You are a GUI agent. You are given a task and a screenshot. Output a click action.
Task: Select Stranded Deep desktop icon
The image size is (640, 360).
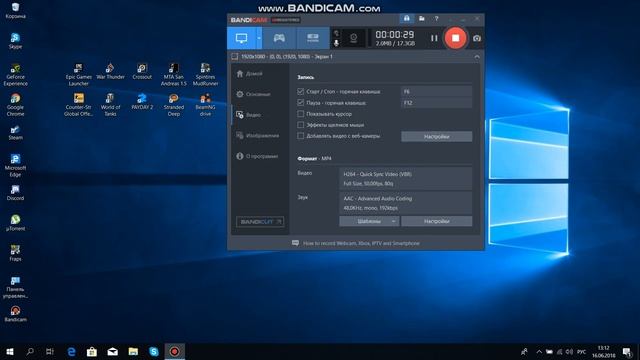coord(173,105)
